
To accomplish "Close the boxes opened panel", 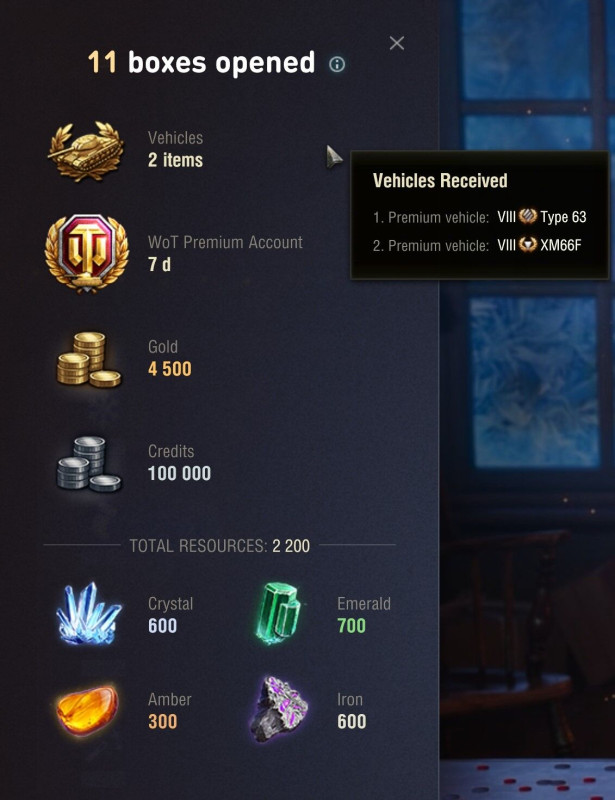I will 397,43.
